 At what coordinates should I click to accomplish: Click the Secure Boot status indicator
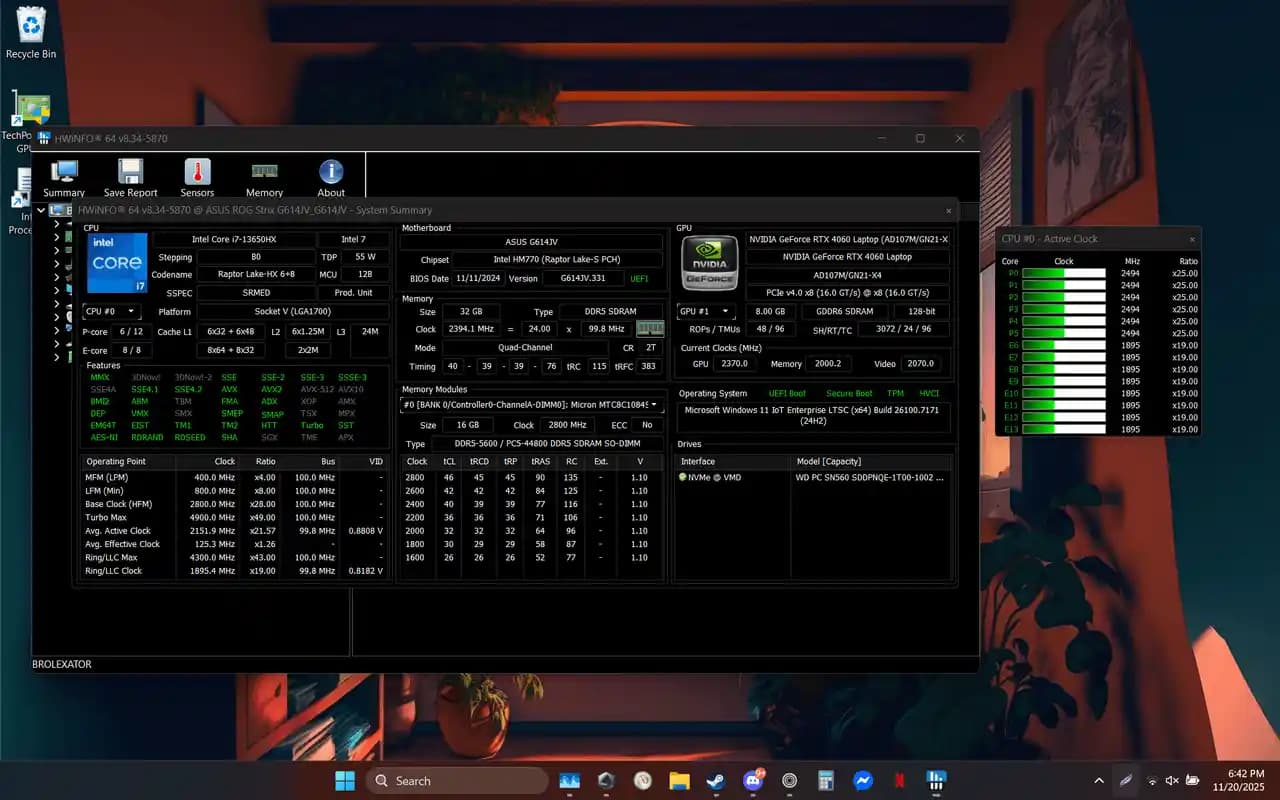pyautogui.click(x=849, y=393)
